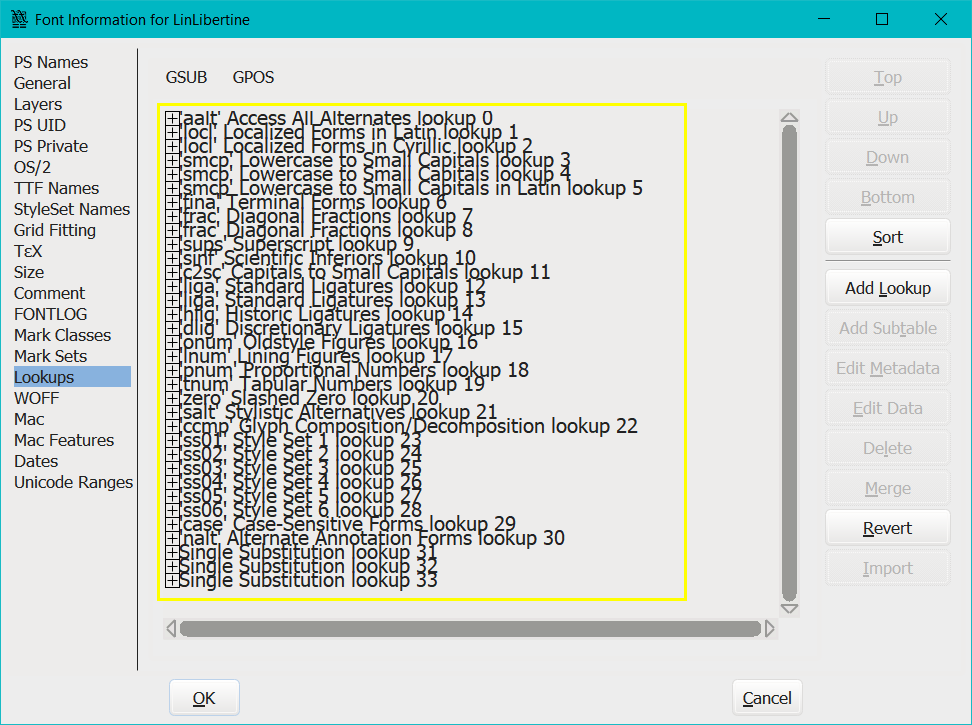Expand 'ss01' Style Set 1 lookup 23
Image resolution: width=972 pixels, height=725 pixels.
pos(172,440)
